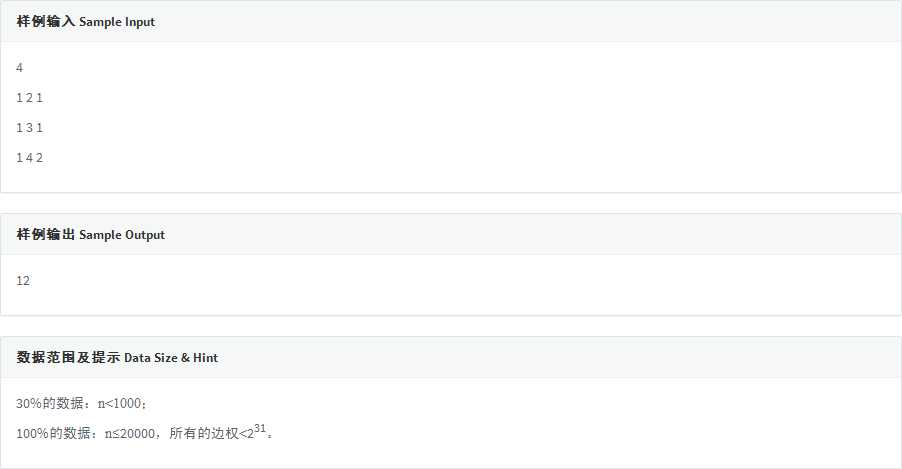The height and width of the screenshot is (469, 902).
Task: Click the sample output value 12
Action: click(x=23, y=281)
